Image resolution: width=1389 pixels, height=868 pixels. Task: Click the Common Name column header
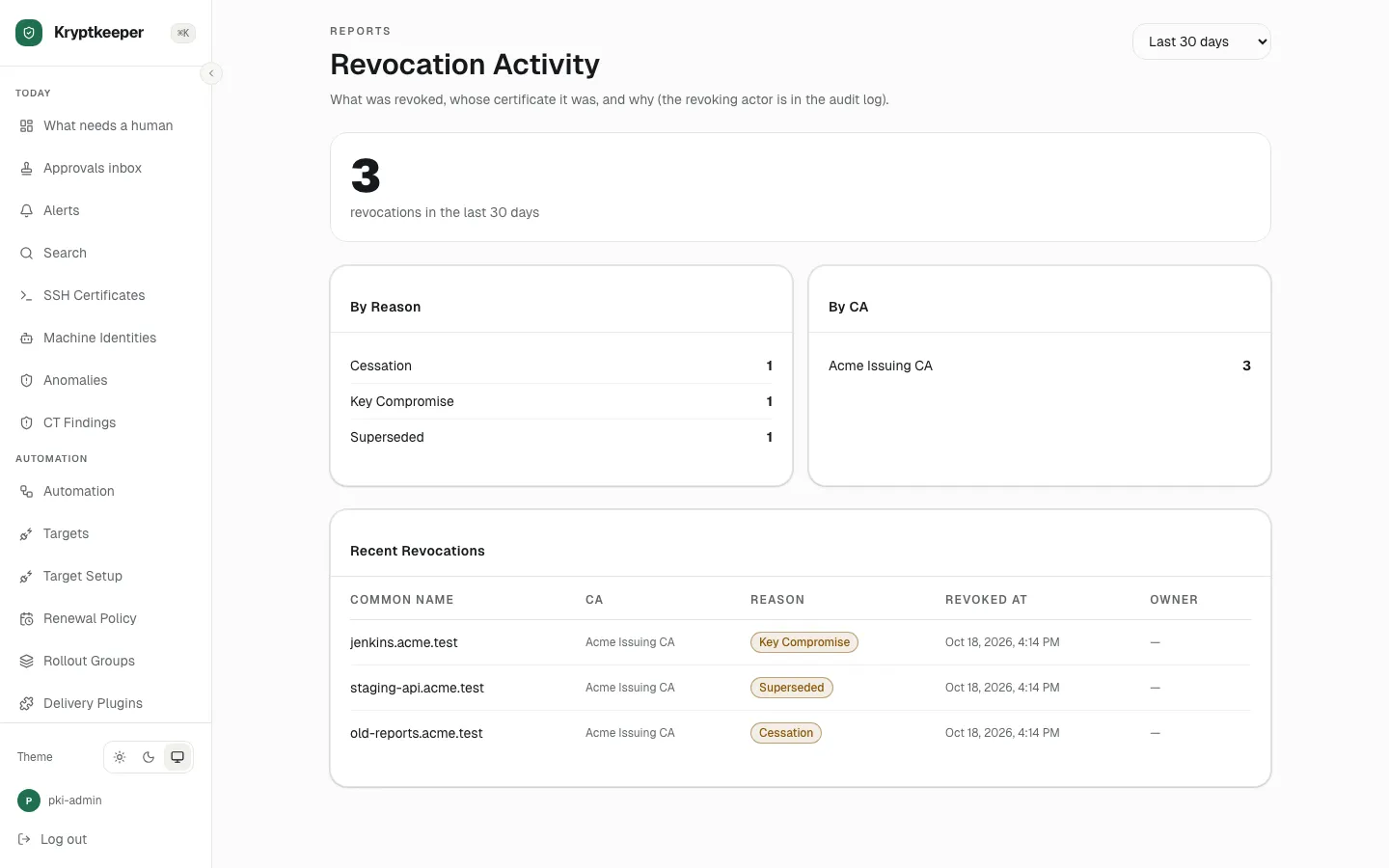coord(402,600)
